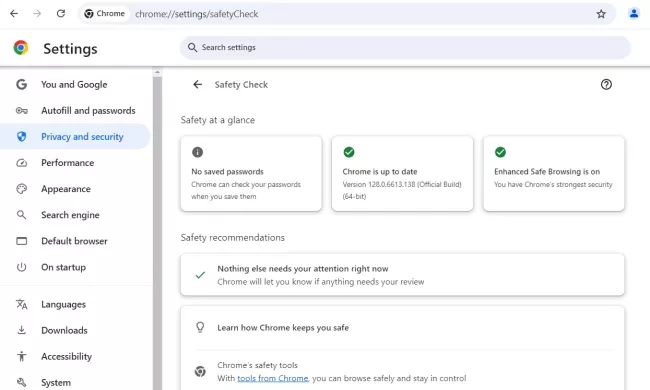Viewport: 650px width, 390px height.
Task: Click the Google G icon in sidebar
Action: click(22, 85)
